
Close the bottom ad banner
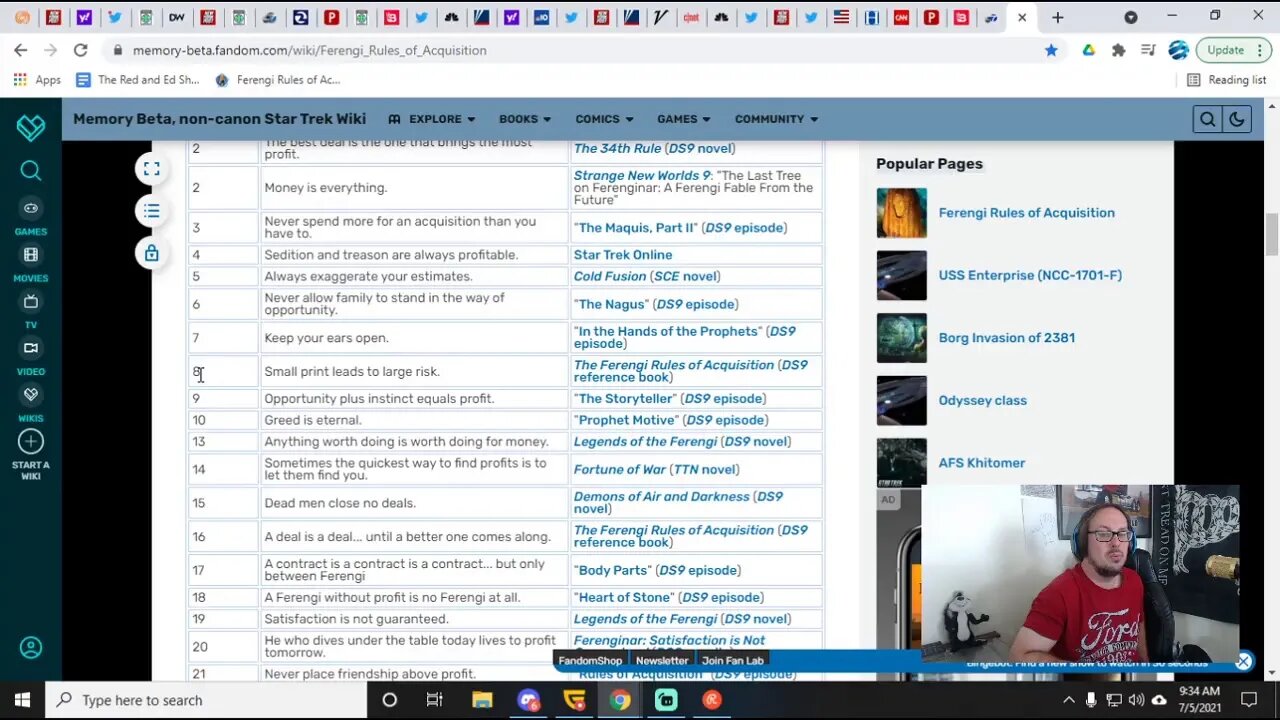click(1243, 661)
